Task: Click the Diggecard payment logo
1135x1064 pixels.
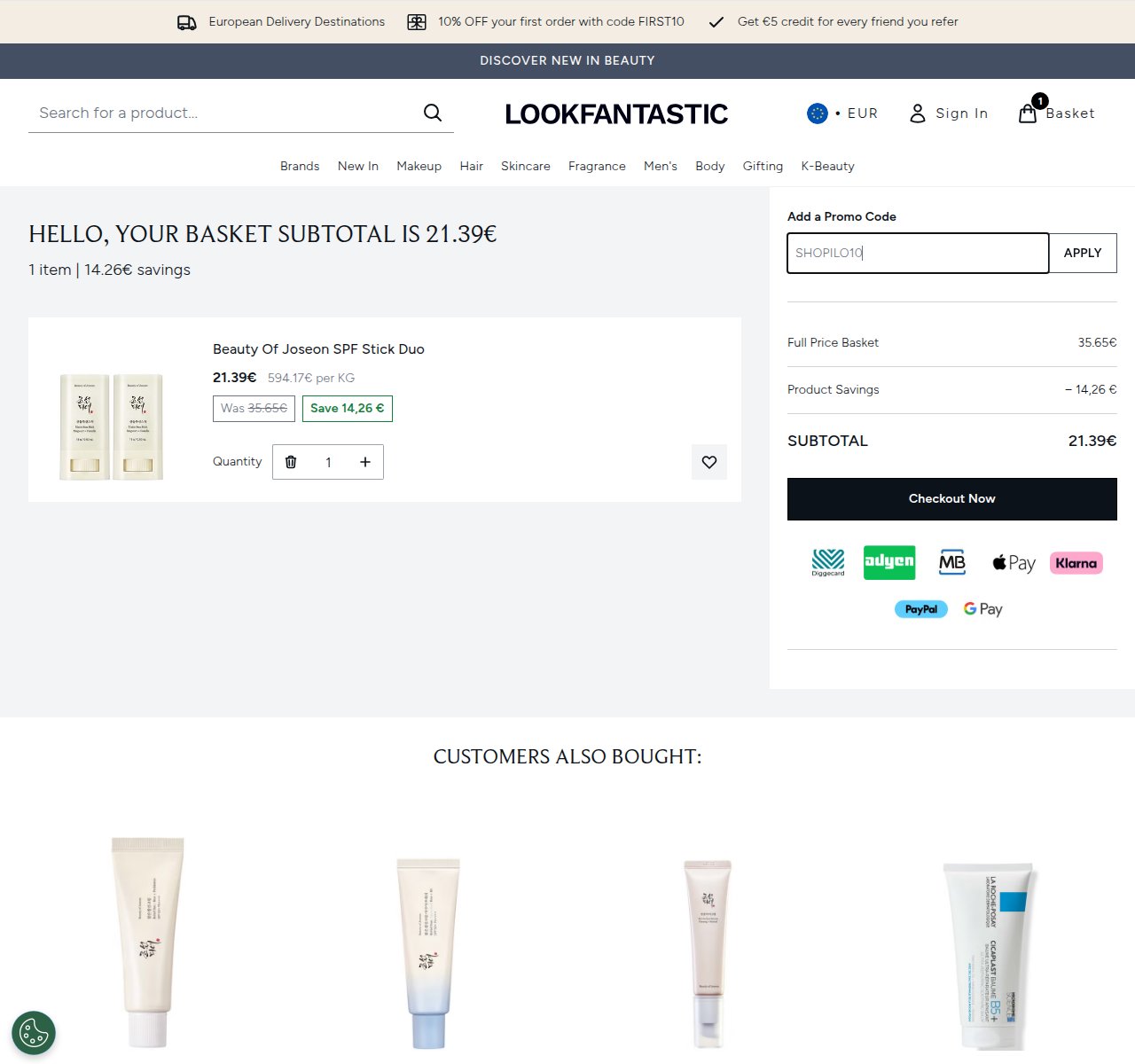Action: [x=828, y=562]
